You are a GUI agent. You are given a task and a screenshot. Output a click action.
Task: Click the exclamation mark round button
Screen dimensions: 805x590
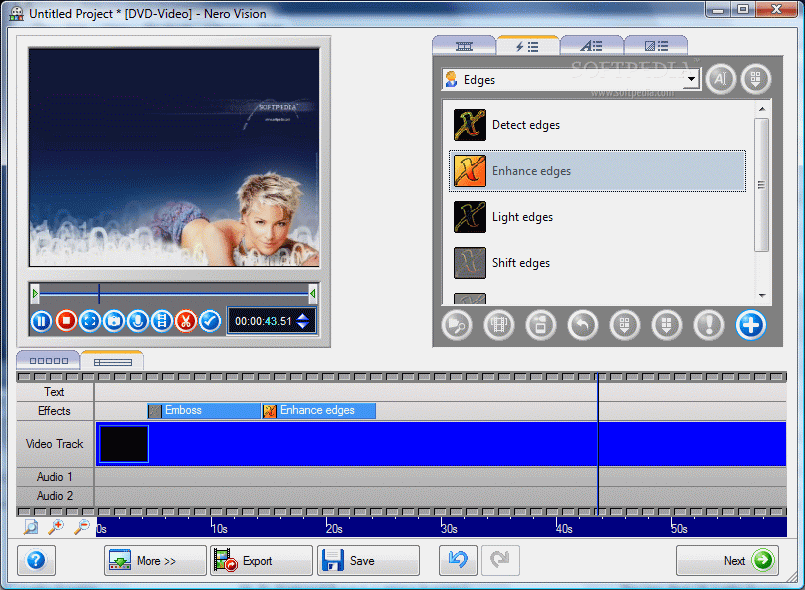709,325
